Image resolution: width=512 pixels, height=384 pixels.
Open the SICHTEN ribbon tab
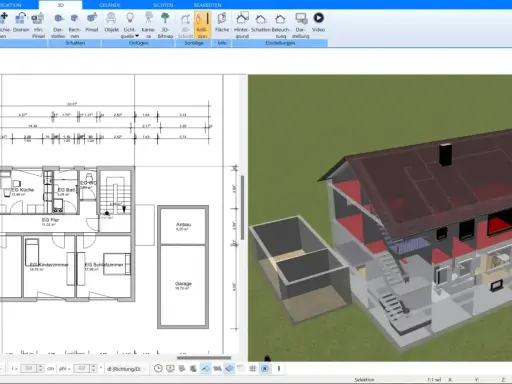pos(163,5)
